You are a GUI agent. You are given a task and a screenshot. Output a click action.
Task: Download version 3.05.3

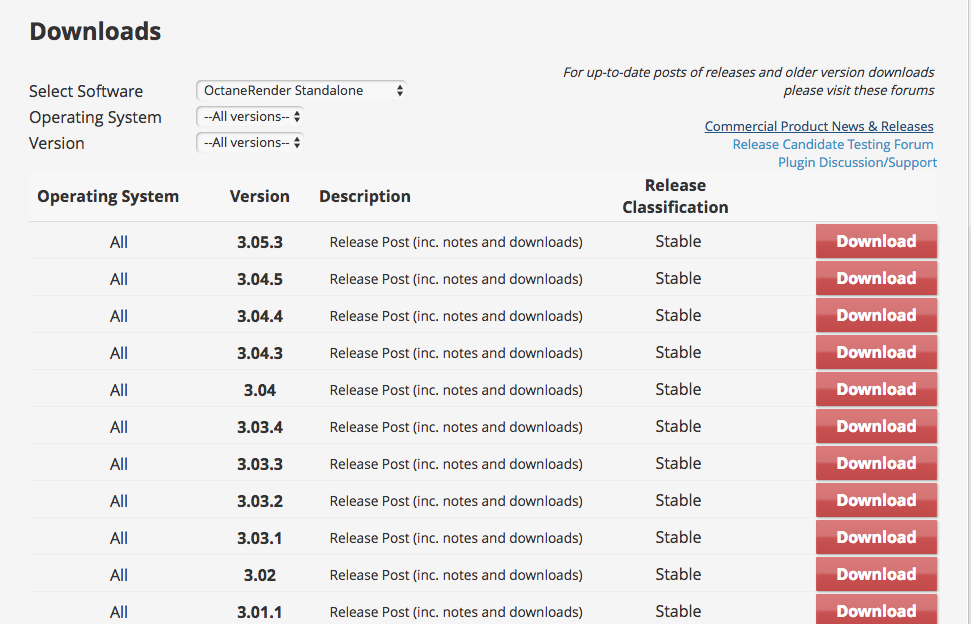click(x=876, y=242)
